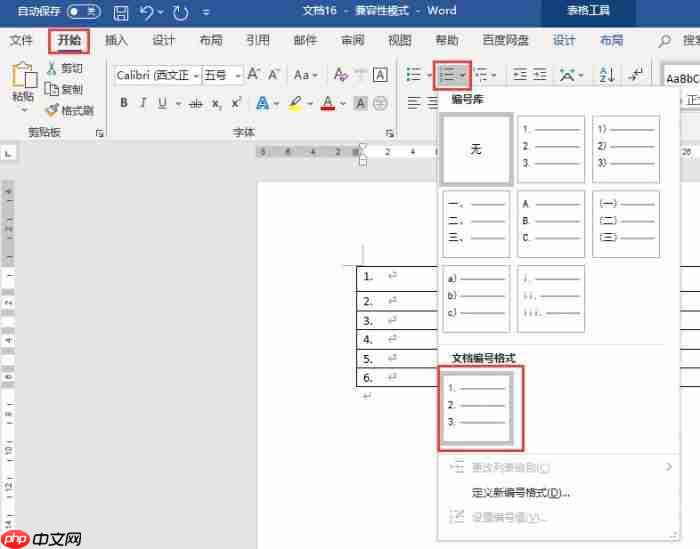Apply yellow text highlight color

tap(295, 104)
